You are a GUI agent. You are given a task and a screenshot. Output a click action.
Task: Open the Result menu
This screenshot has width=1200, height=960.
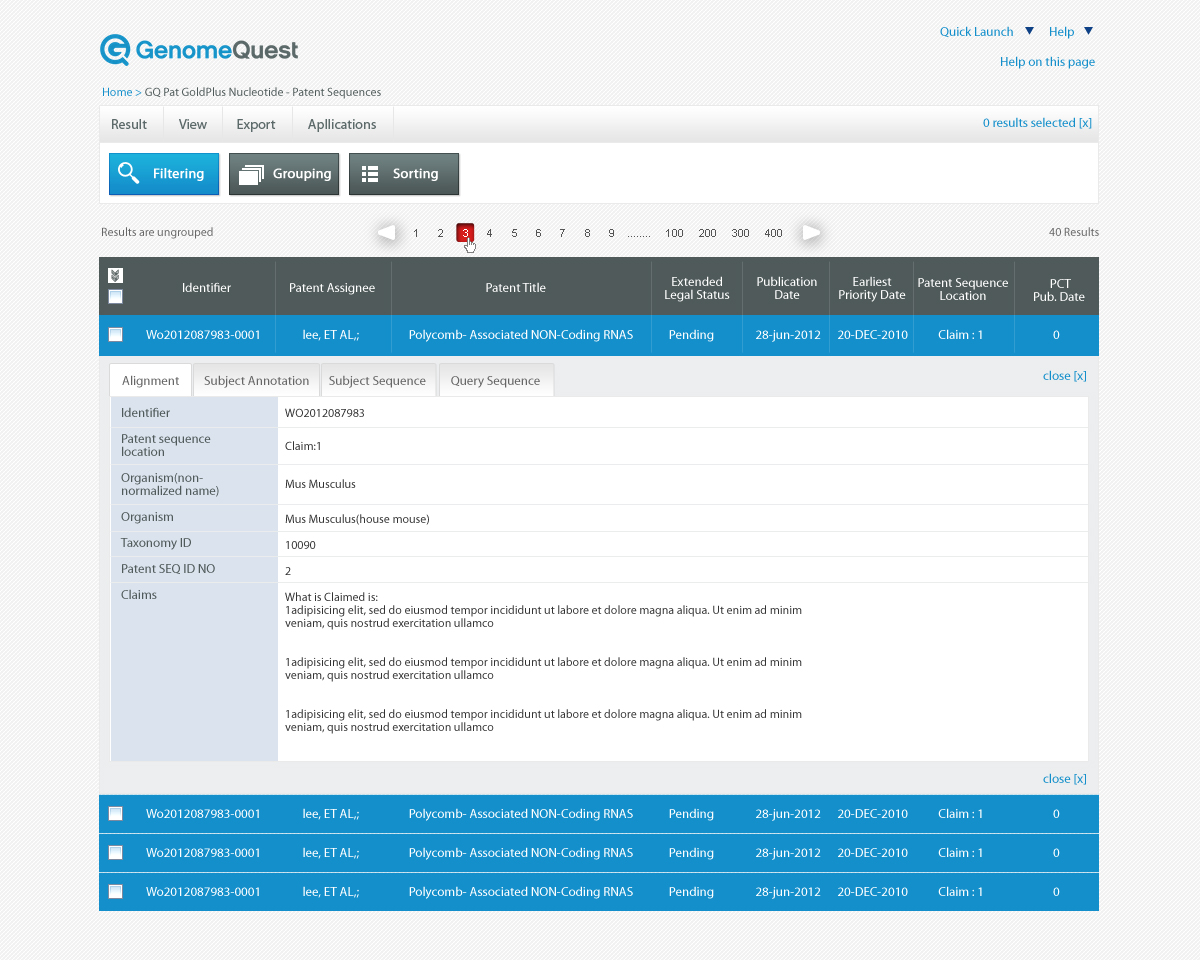point(129,124)
